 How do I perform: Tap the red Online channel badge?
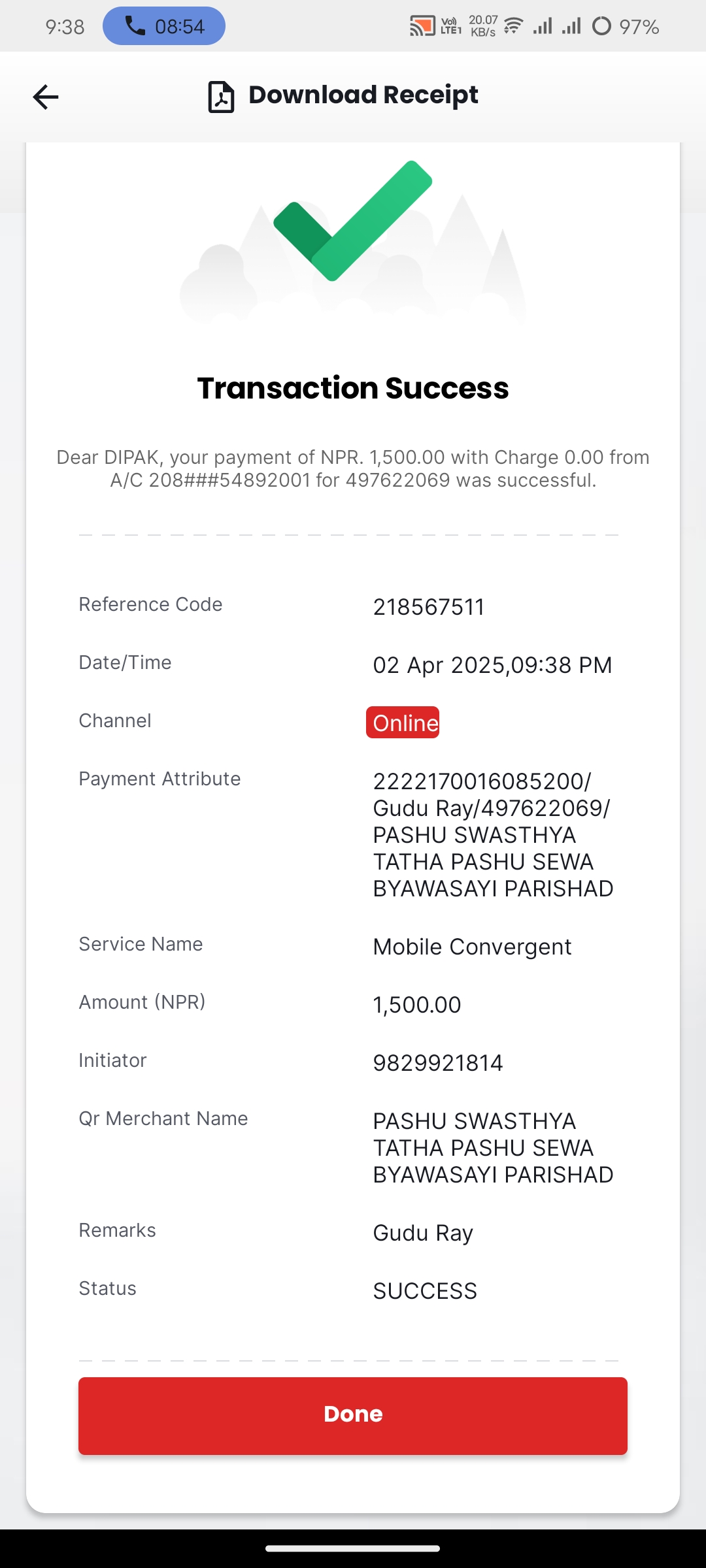(403, 723)
